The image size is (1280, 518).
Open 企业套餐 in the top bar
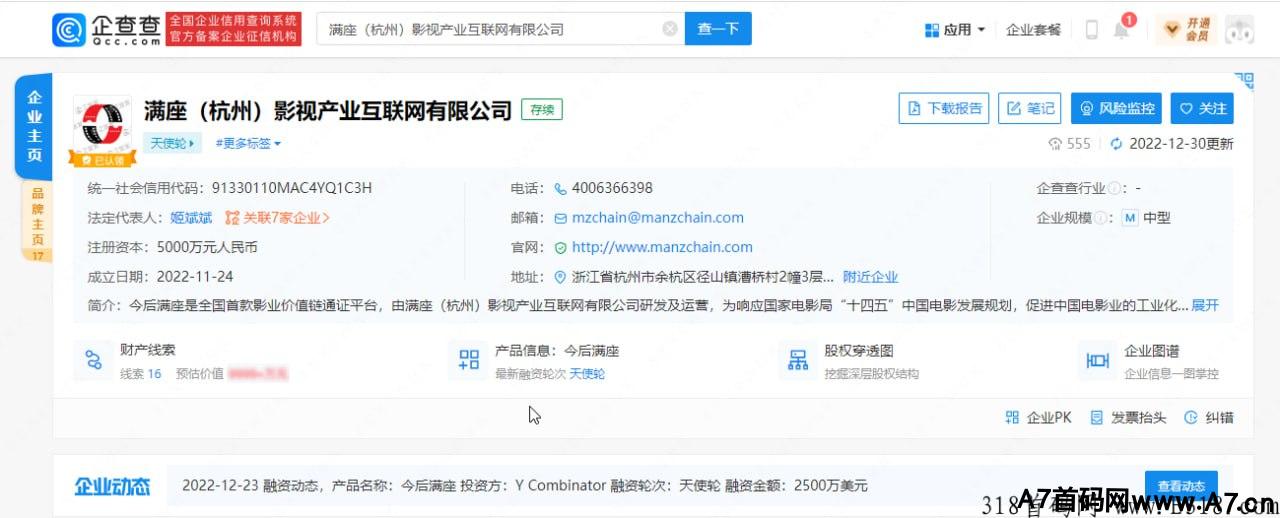1033,30
